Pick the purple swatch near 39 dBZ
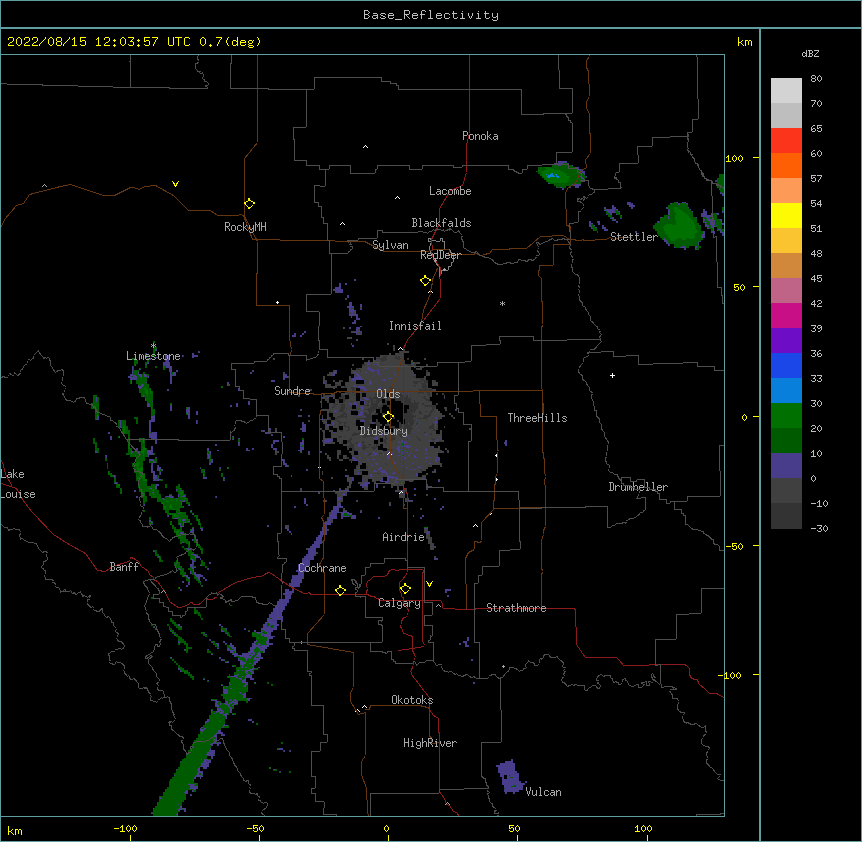 [786, 341]
